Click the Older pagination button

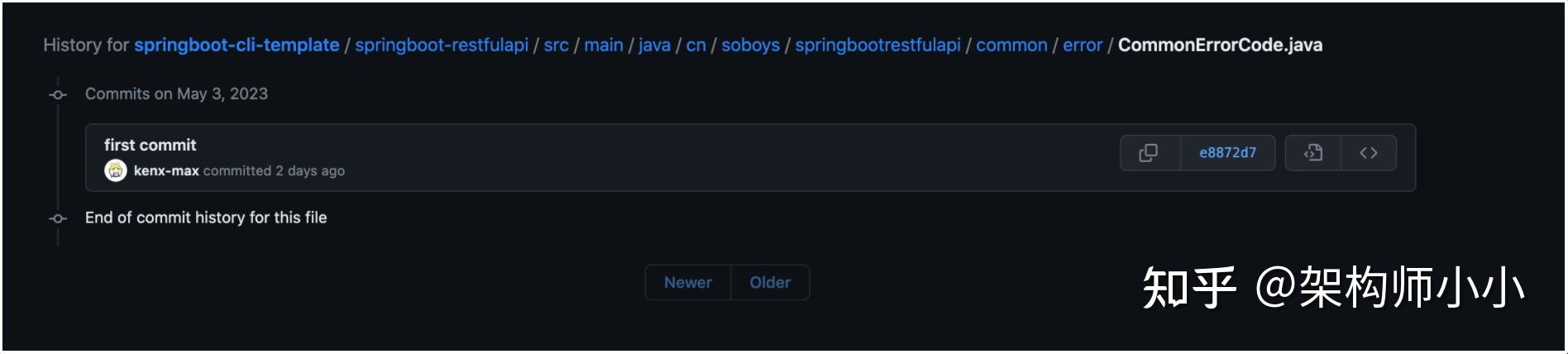(x=770, y=283)
